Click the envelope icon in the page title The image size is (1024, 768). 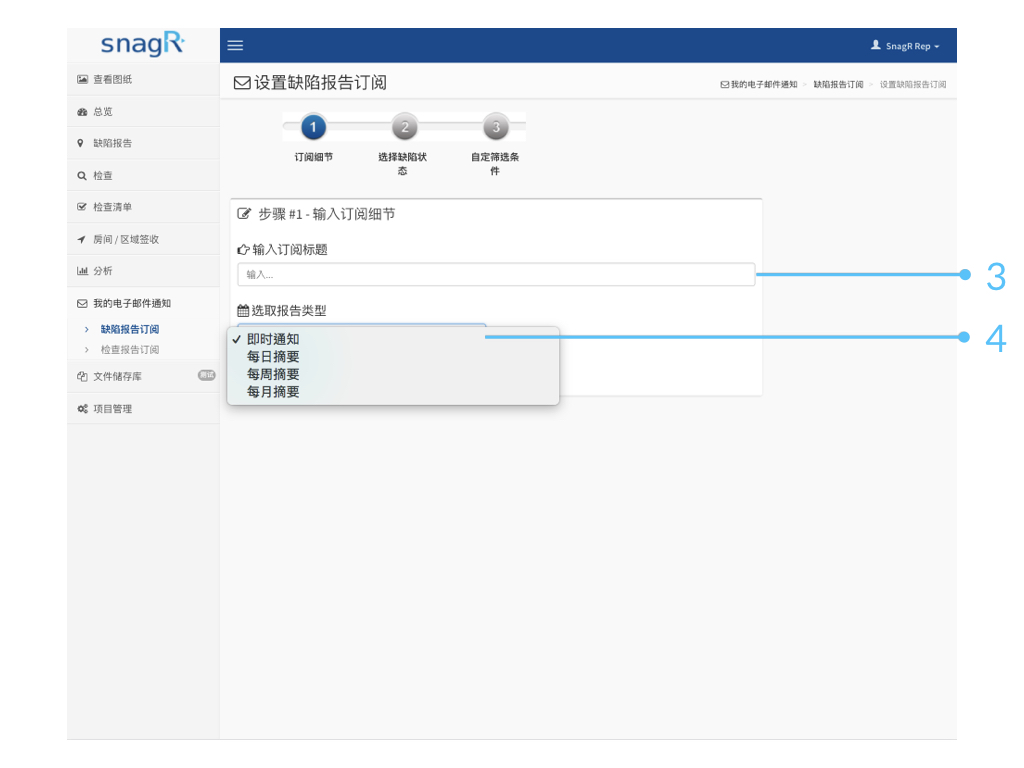(x=242, y=83)
